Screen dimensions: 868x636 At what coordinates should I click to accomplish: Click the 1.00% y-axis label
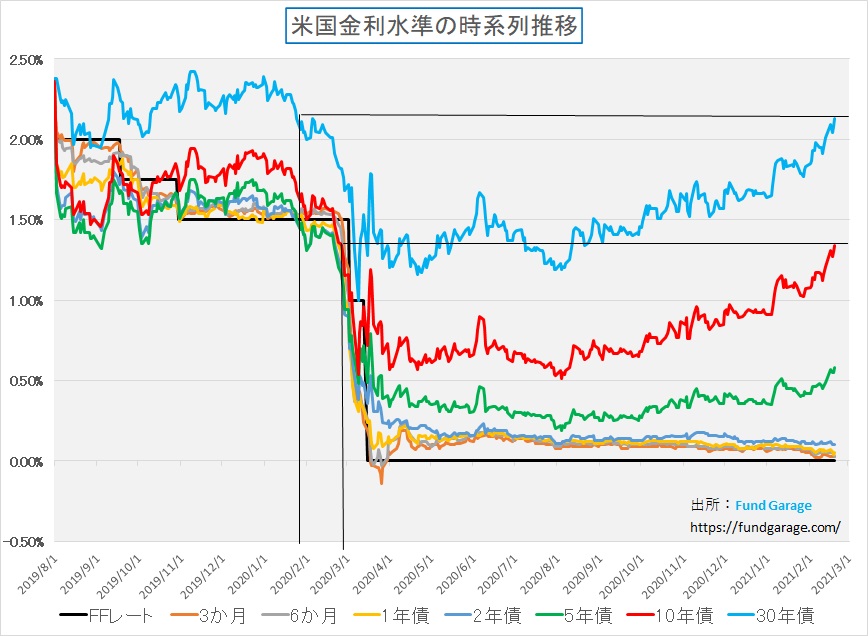25,301
